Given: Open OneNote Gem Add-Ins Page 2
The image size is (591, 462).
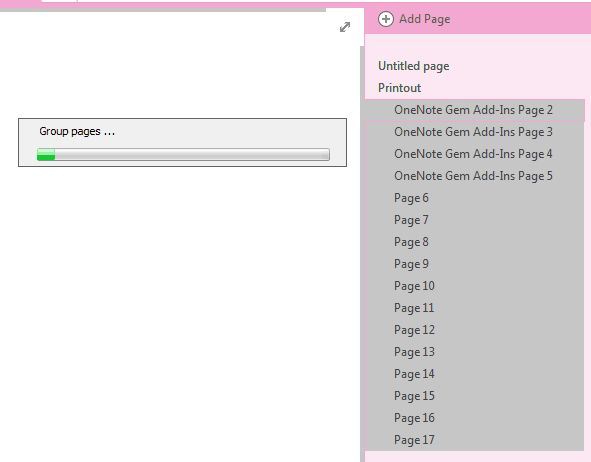Looking at the screenshot, I should (475, 110).
